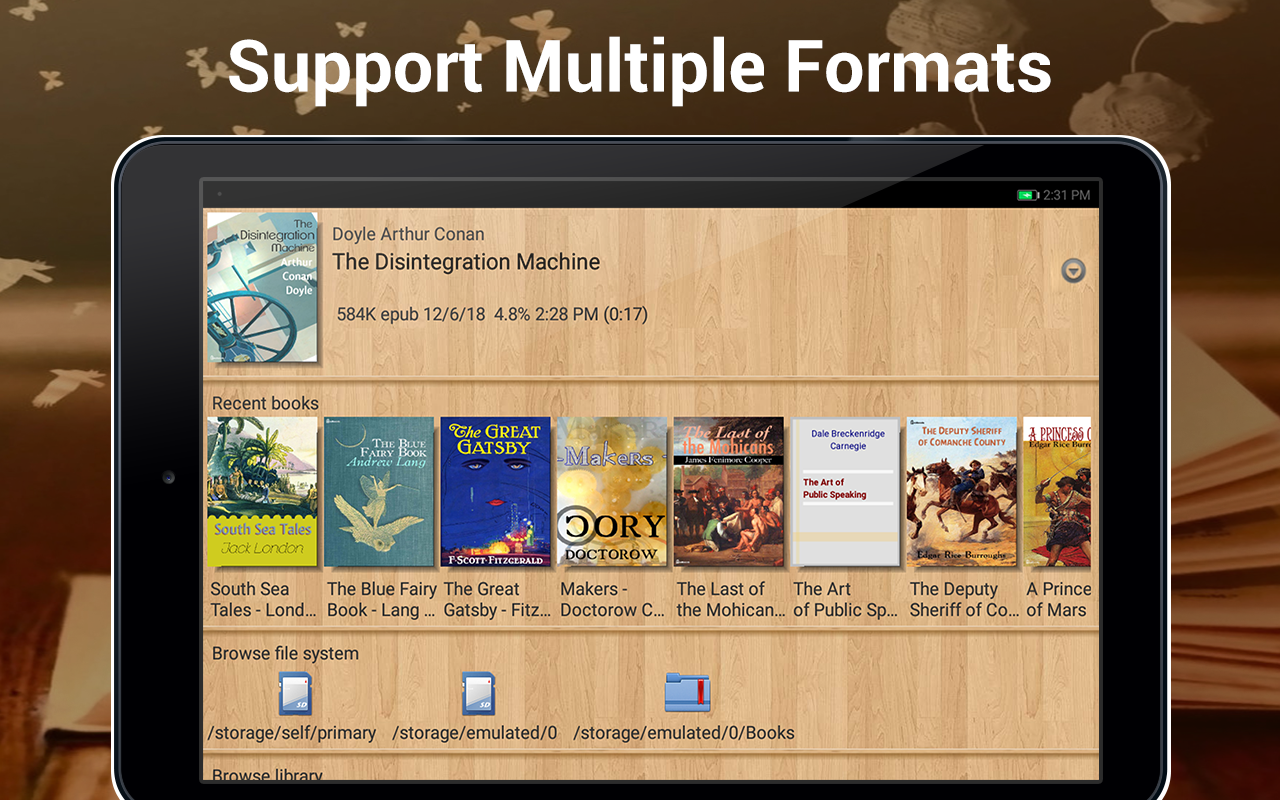The height and width of the screenshot is (800, 1280).
Task: Select the Recent books section header
Action: click(265, 403)
